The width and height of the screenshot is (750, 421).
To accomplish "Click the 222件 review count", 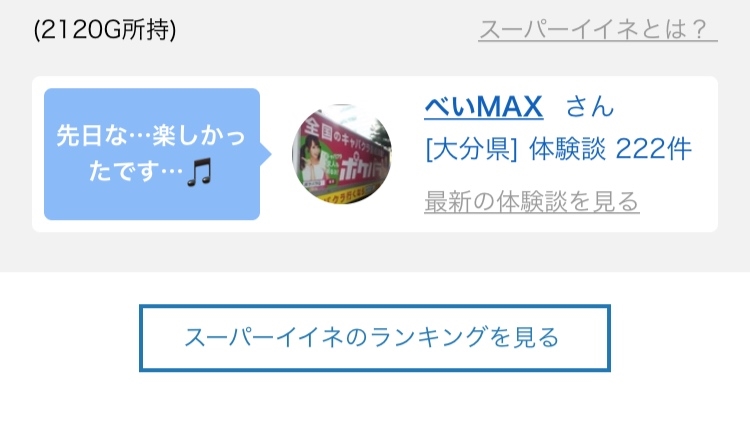I will coord(653,149).
